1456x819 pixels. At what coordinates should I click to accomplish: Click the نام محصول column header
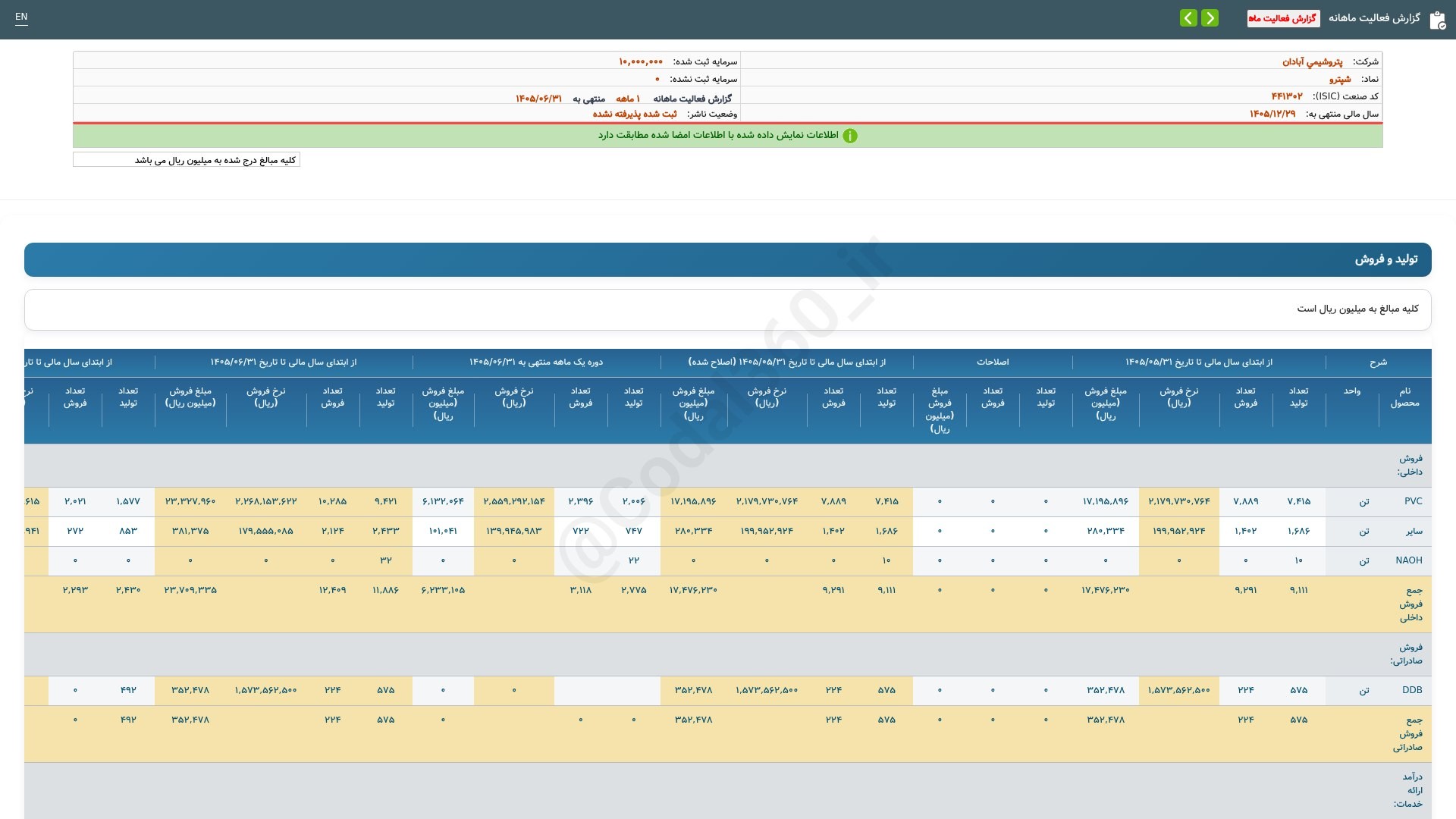pos(1404,397)
